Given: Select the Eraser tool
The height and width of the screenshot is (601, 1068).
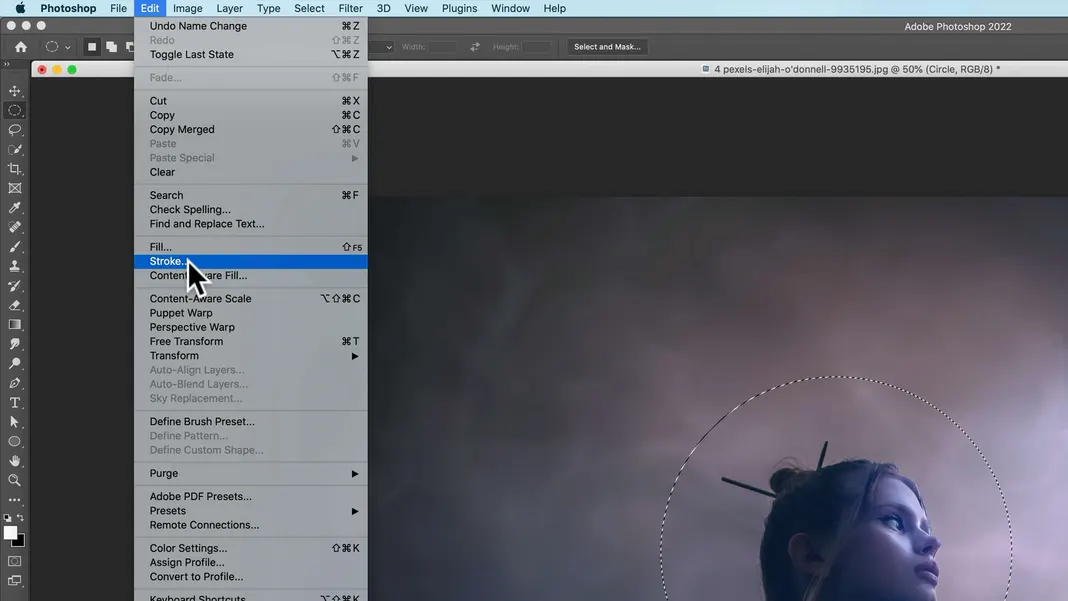Looking at the screenshot, I should click(x=14, y=305).
